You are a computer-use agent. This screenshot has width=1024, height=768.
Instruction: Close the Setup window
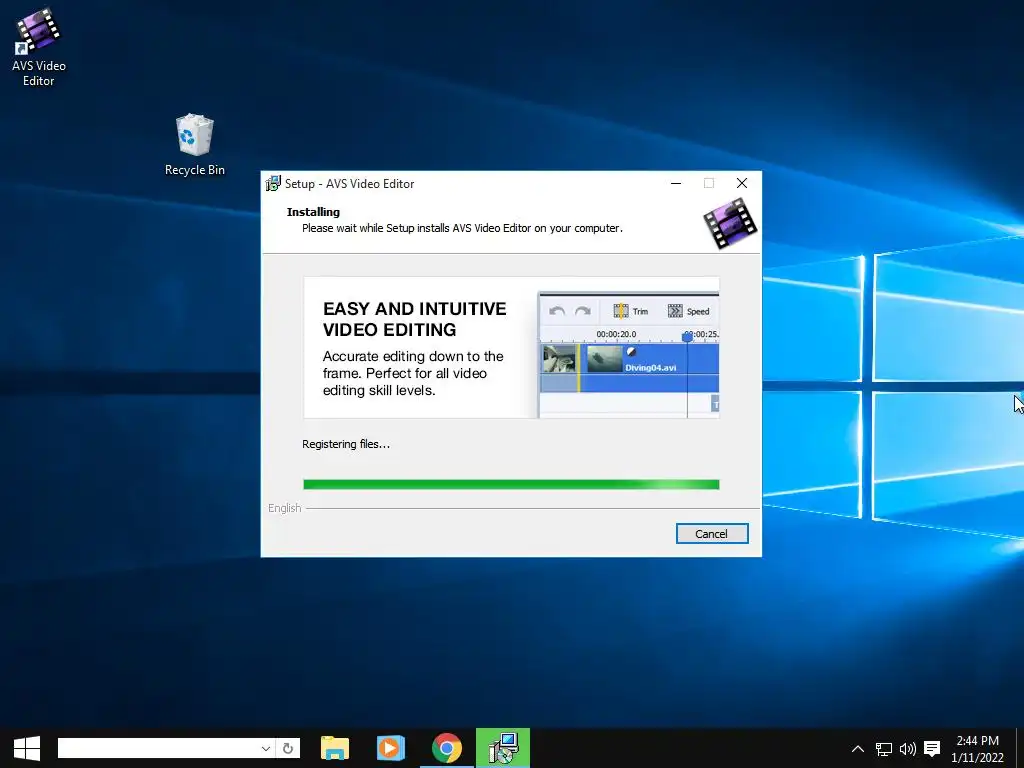(742, 184)
